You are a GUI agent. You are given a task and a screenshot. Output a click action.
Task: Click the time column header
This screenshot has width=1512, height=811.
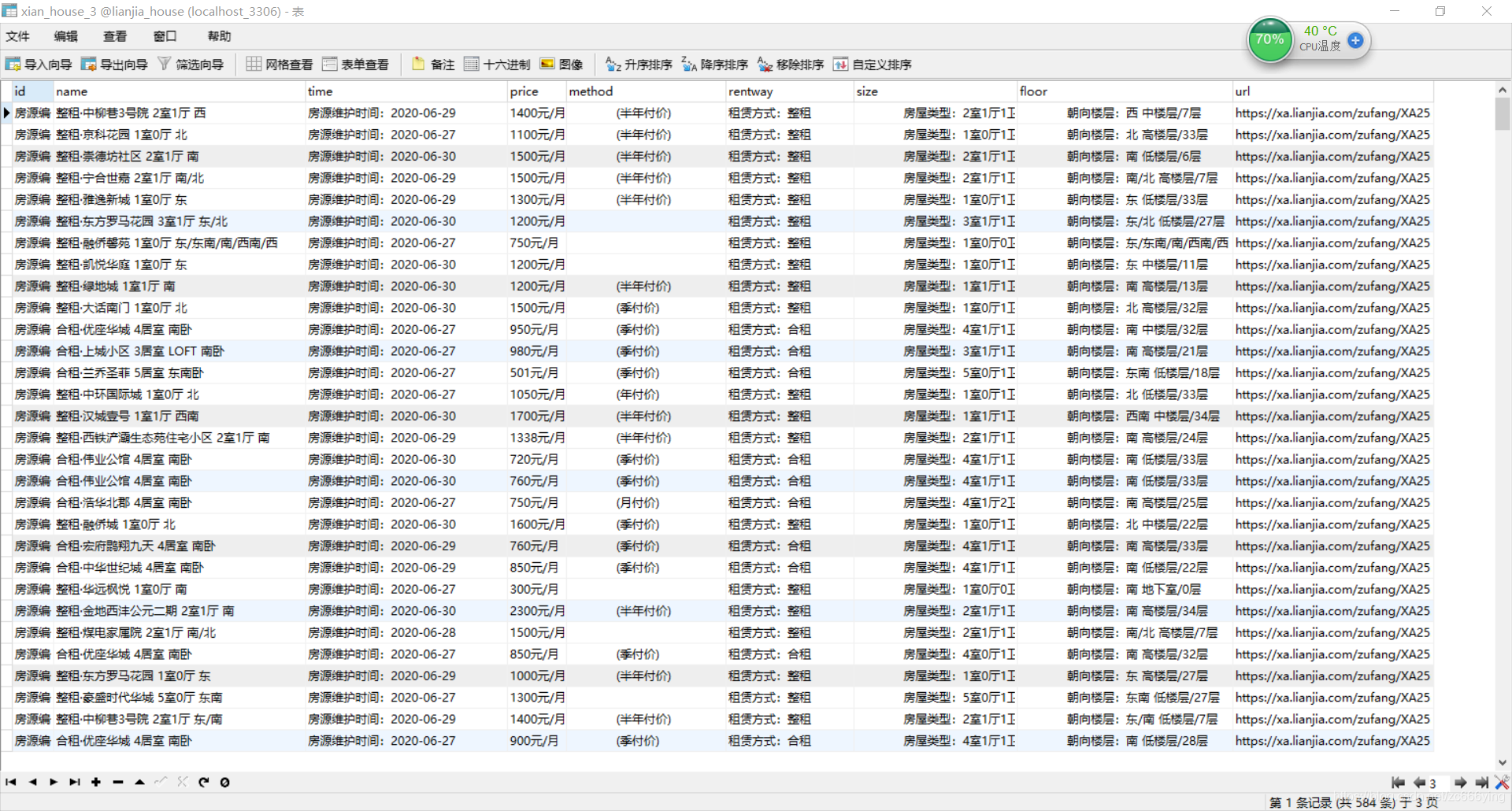click(x=406, y=91)
